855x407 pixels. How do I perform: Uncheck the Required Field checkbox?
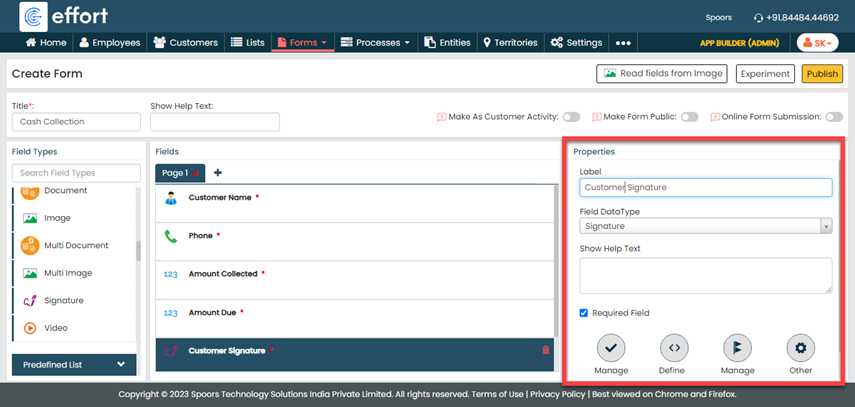584,313
